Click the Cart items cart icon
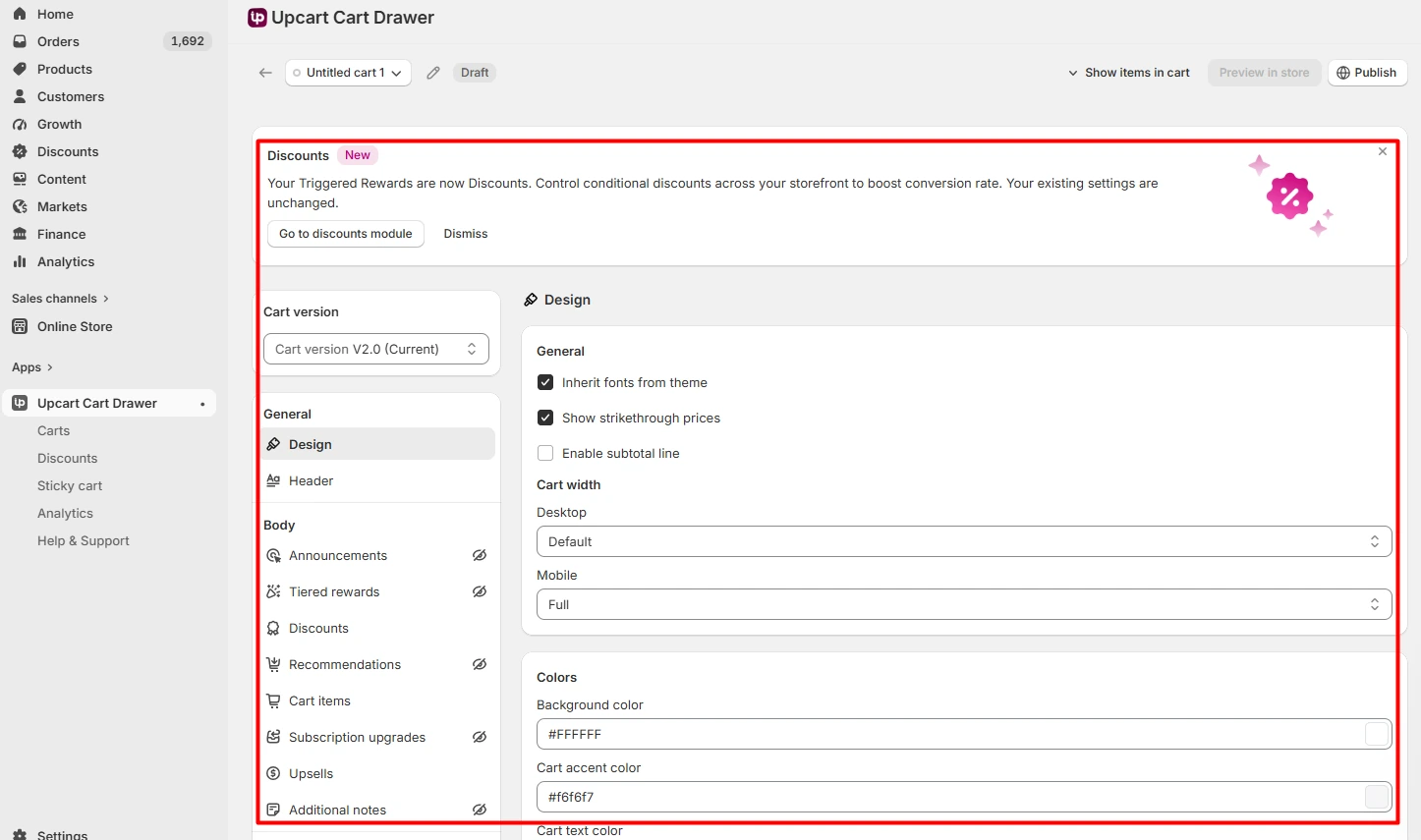This screenshot has width=1421, height=840. [274, 700]
